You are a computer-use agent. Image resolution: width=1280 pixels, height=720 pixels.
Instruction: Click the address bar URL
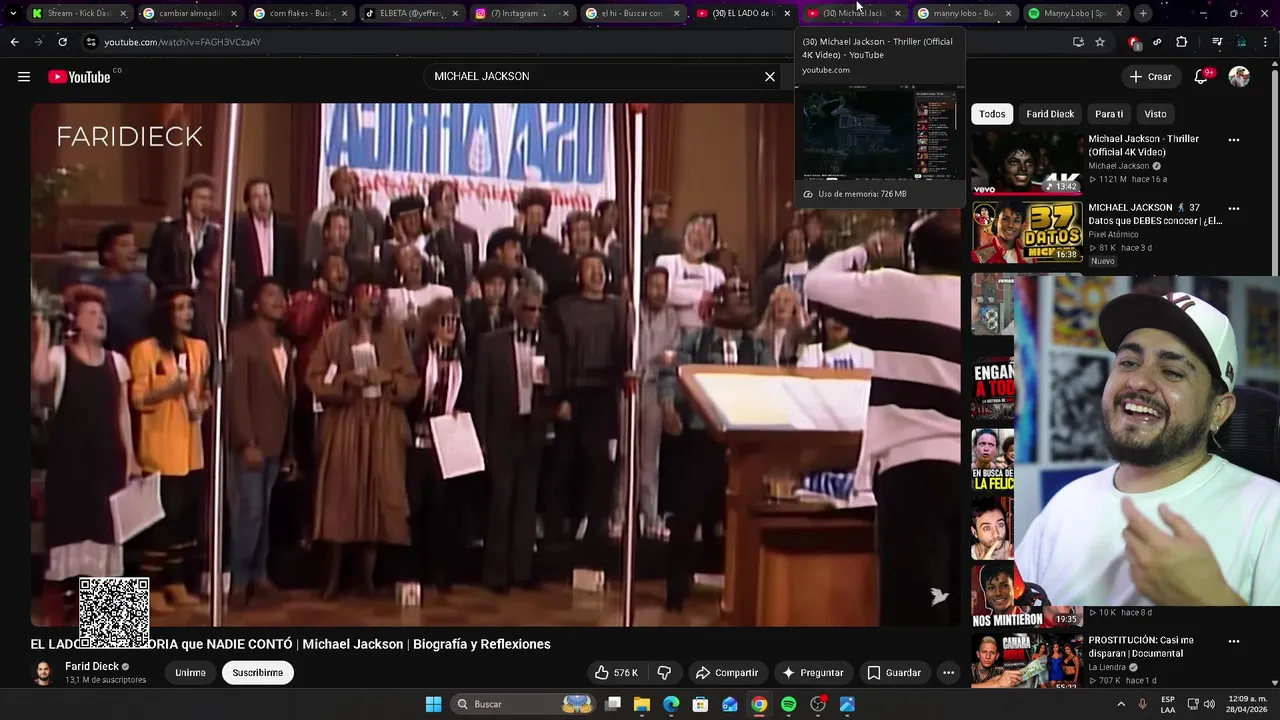point(182,42)
